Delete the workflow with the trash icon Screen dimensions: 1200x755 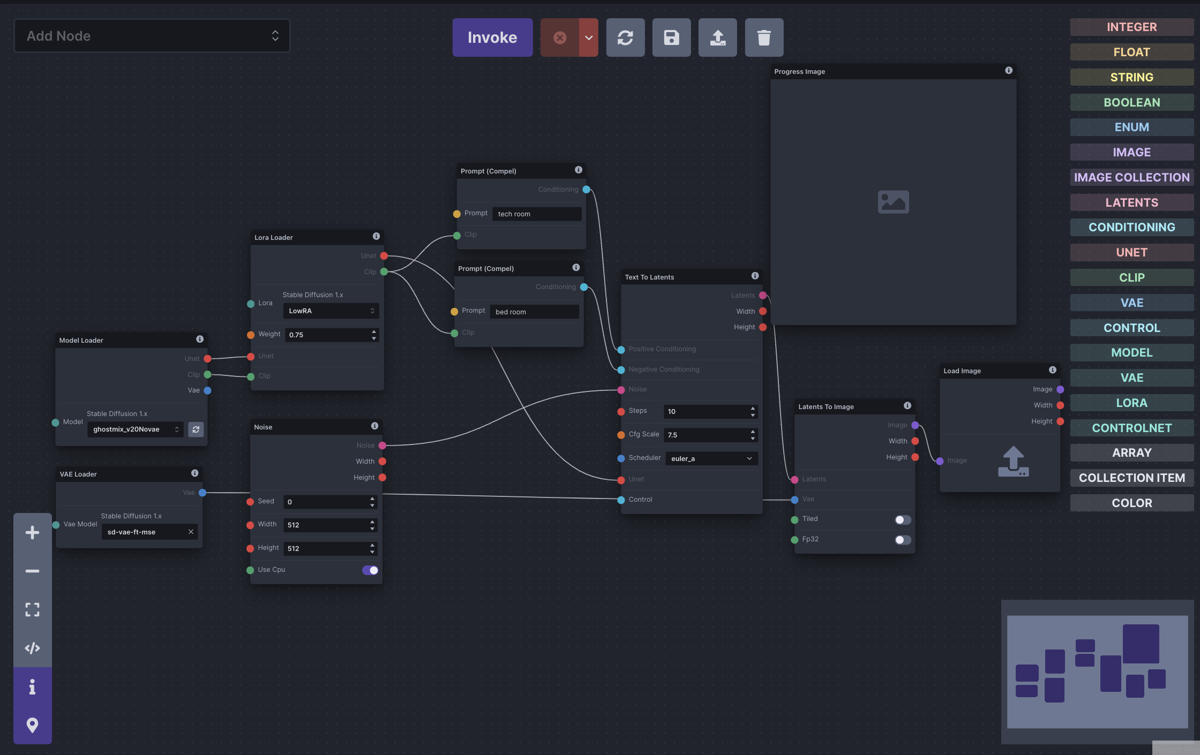point(764,37)
